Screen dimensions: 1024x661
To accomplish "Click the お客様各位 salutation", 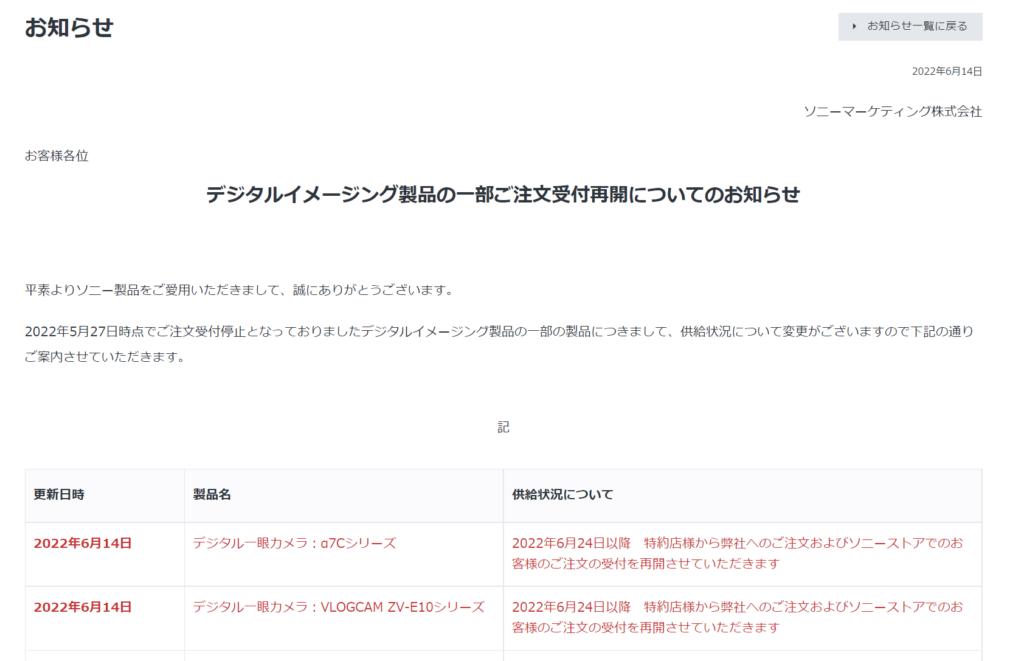I will tap(57, 156).
